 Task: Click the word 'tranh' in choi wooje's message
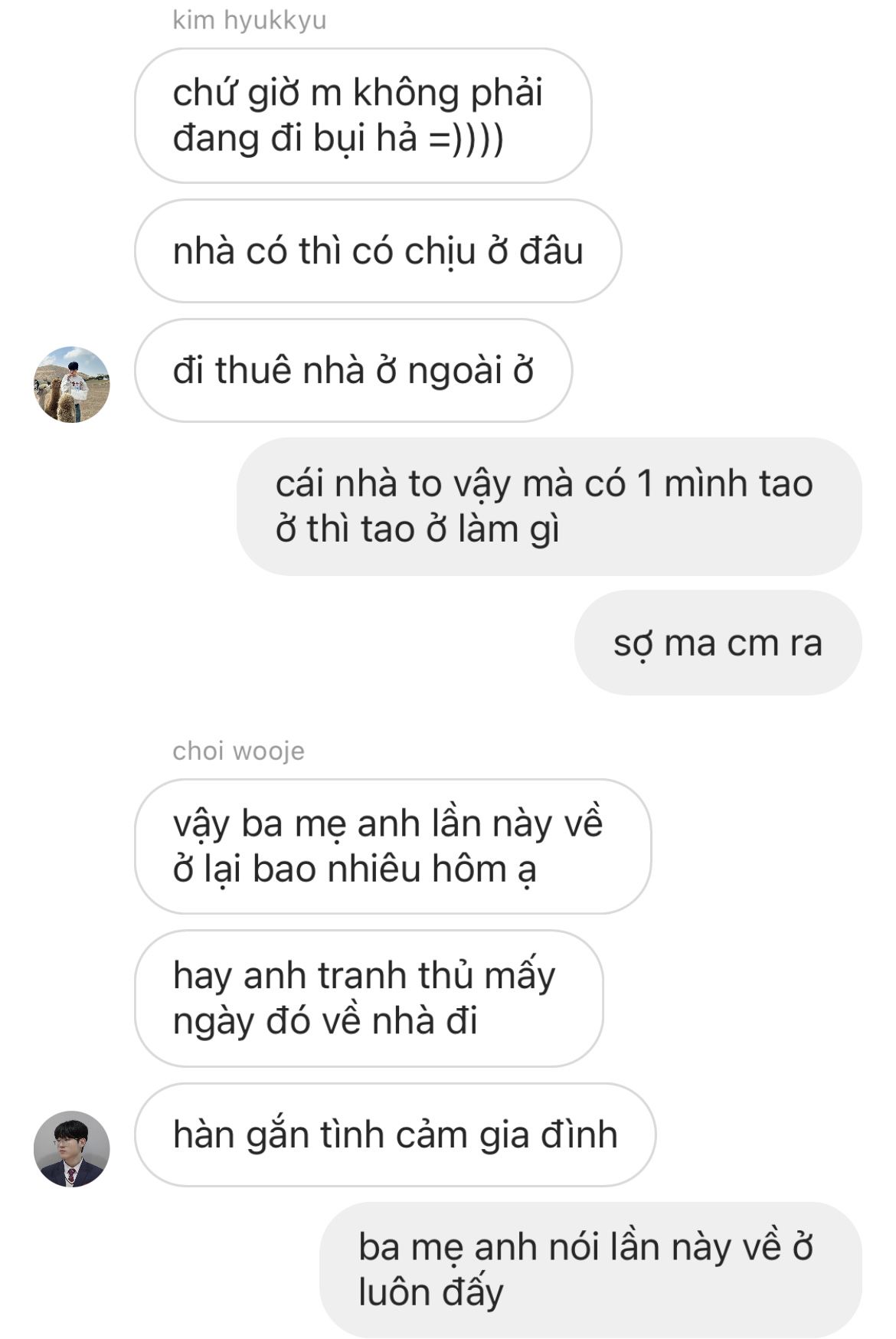pyautogui.click(x=362, y=975)
